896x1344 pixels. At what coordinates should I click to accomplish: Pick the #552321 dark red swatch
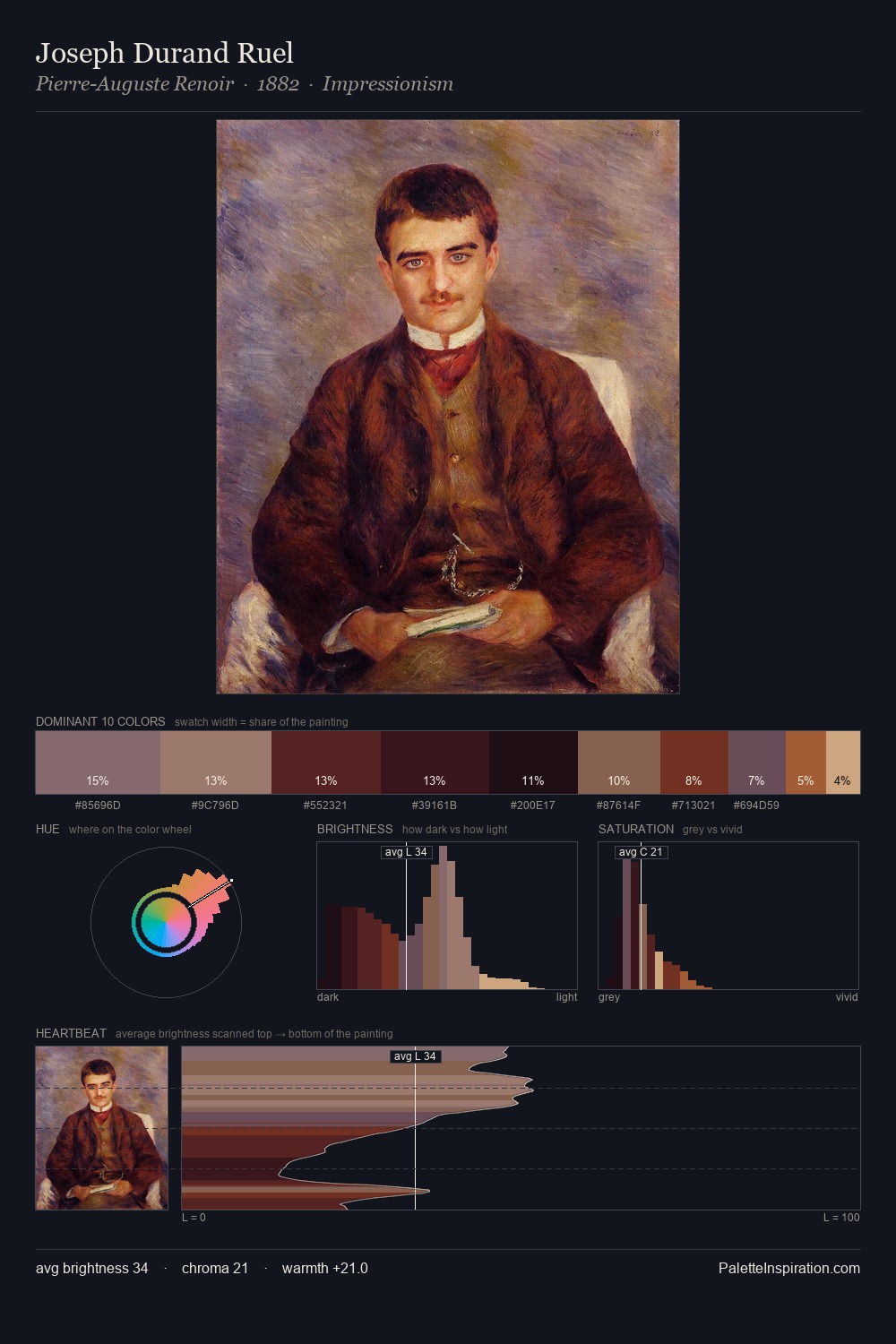[x=326, y=762]
